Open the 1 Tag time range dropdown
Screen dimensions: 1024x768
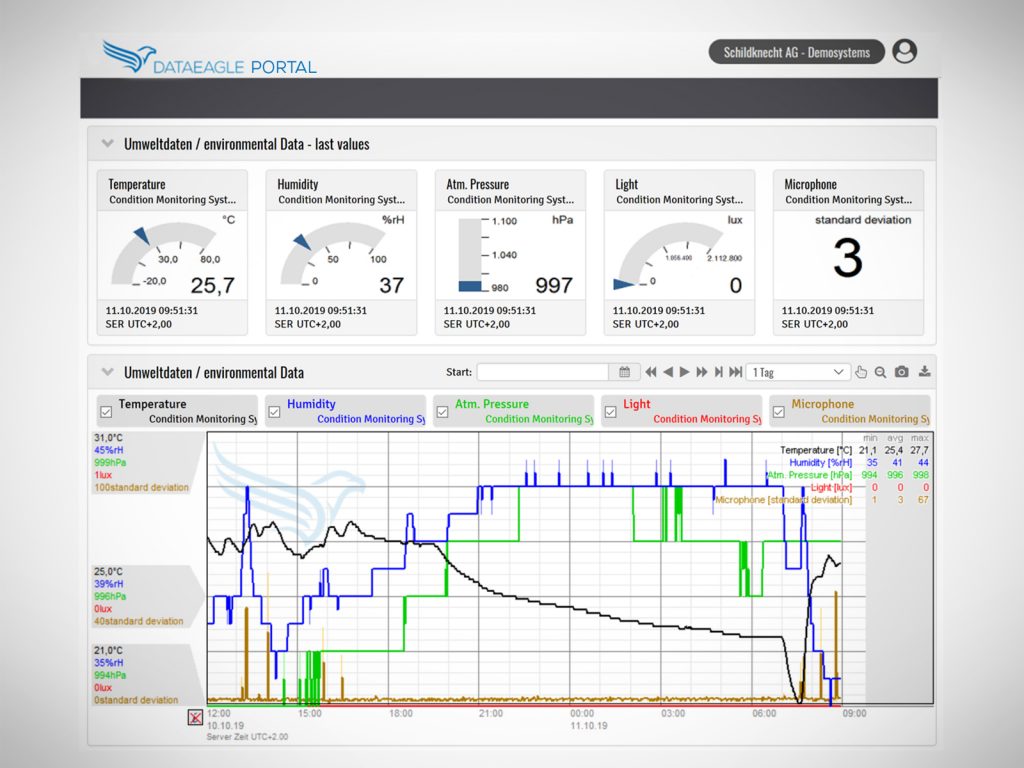798,372
